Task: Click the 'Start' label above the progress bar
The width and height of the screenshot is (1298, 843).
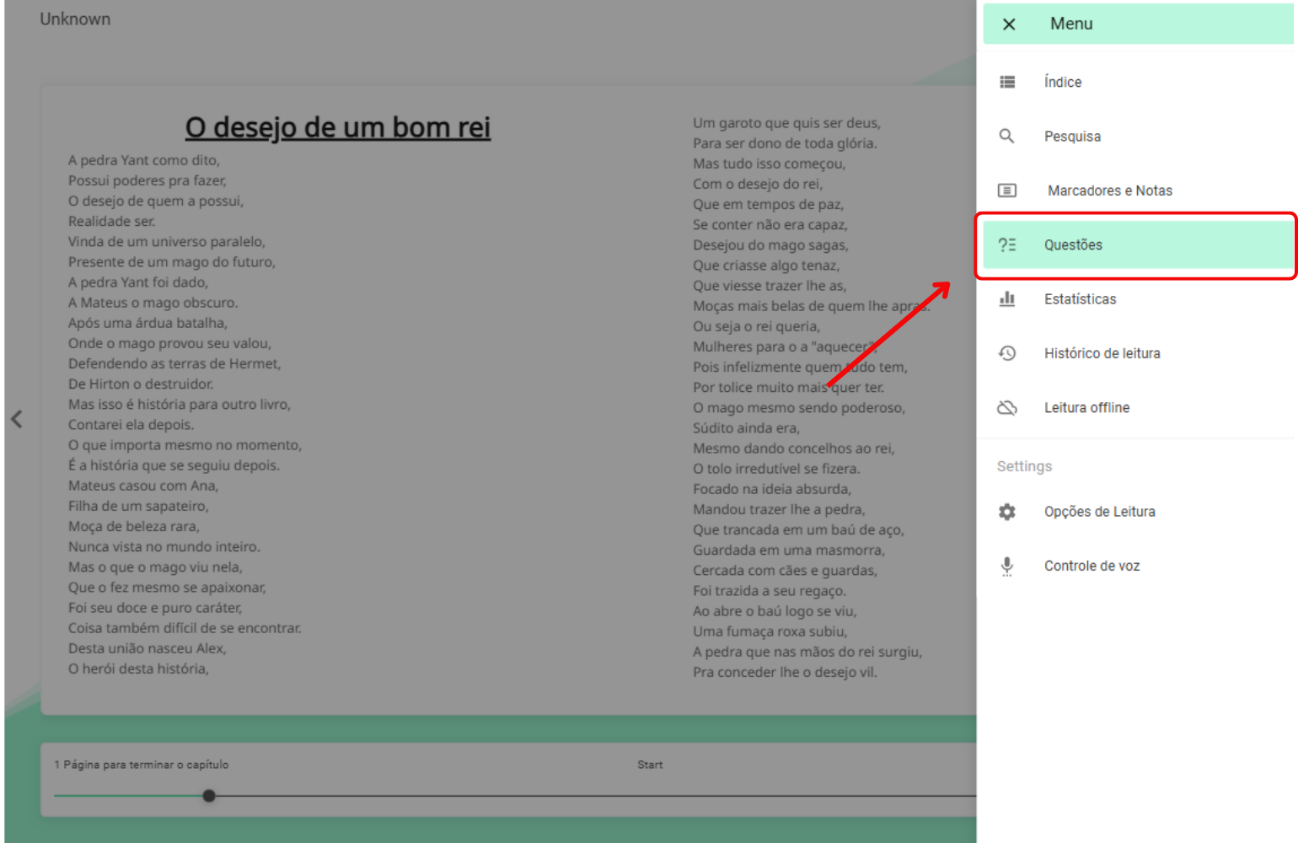Action: coord(650,765)
